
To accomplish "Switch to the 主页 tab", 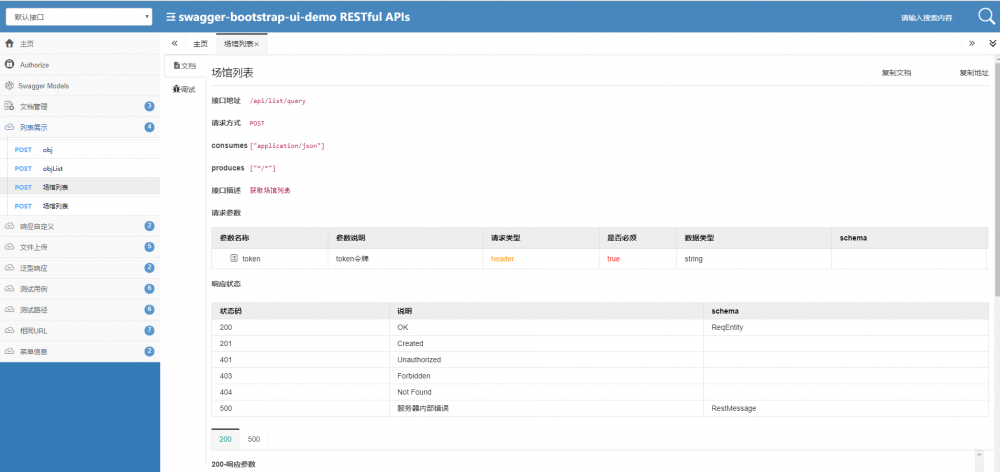I will (200, 44).
